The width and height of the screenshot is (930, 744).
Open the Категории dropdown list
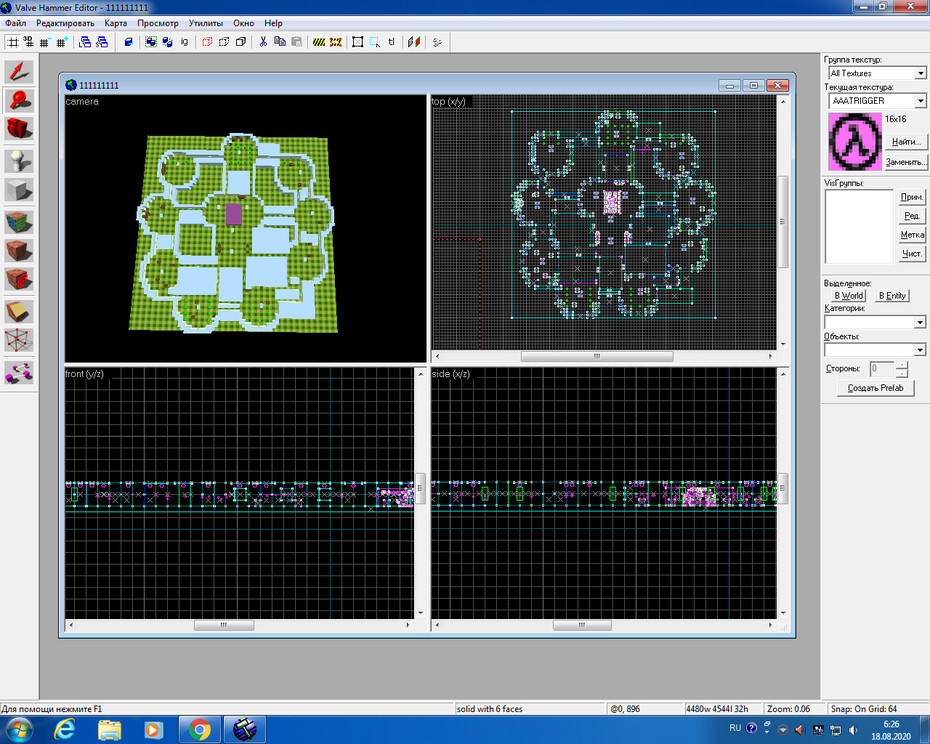(874, 322)
